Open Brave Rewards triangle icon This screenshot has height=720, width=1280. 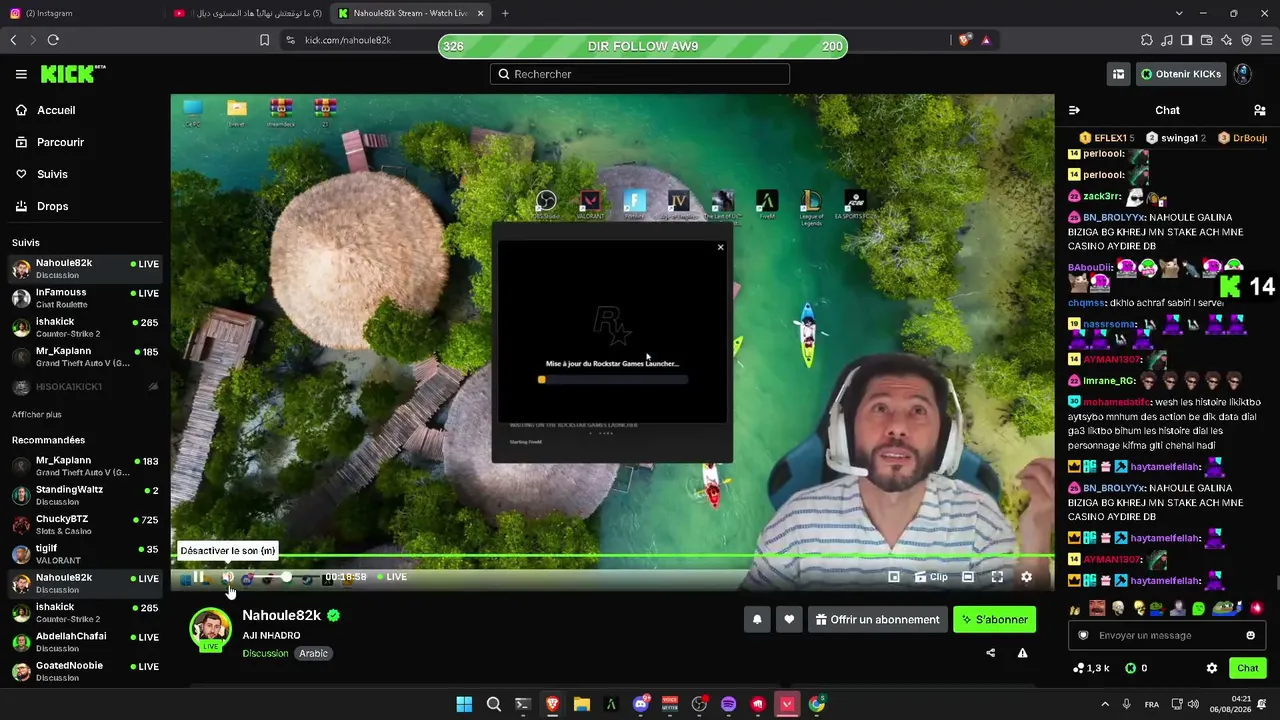(986, 40)
